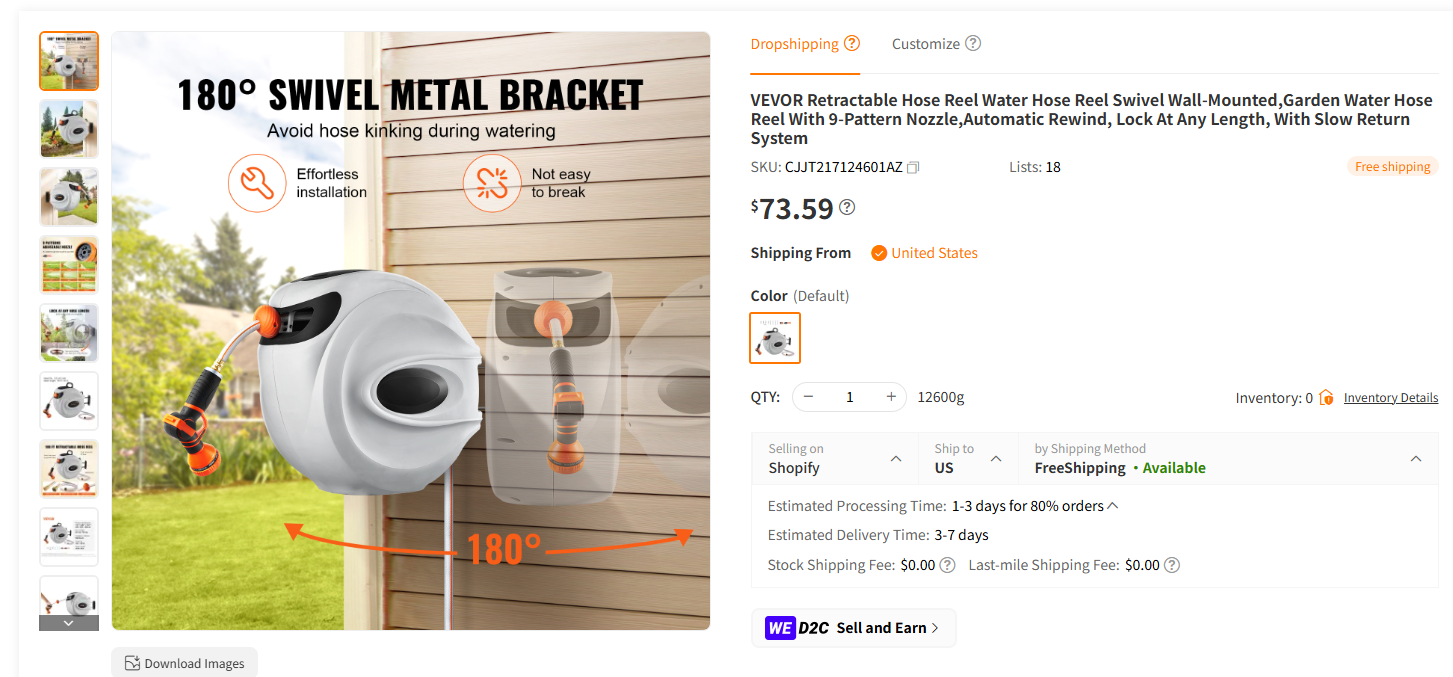Select the Default color swatch

pyautogui.click(x=775, y=337)
